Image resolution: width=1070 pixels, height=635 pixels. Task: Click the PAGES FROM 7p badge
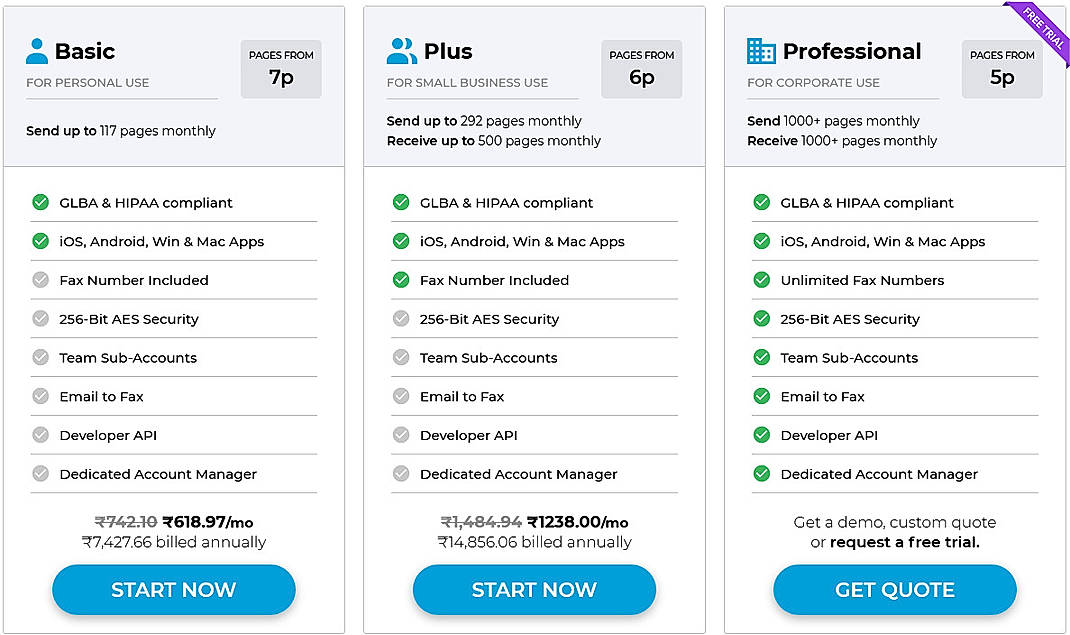coord(281,68)
